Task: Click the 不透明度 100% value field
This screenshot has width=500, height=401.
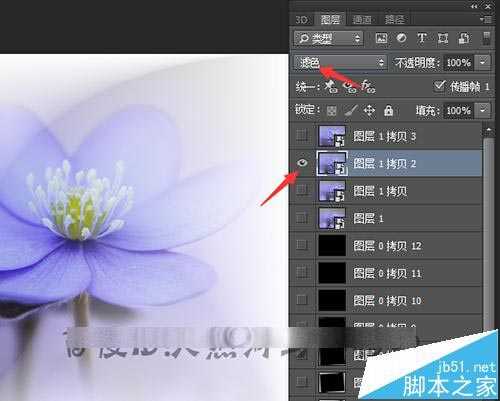Action: pyautogui.click(x=459, y=62)
